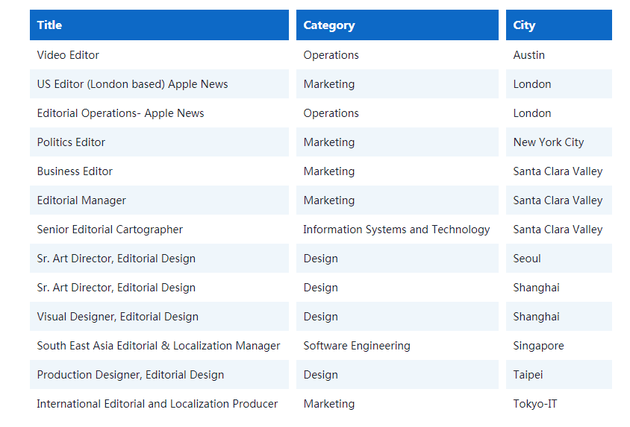Select US Editor (London based) Apple News
Screen dimensions: 630x427
click(132, 84)
